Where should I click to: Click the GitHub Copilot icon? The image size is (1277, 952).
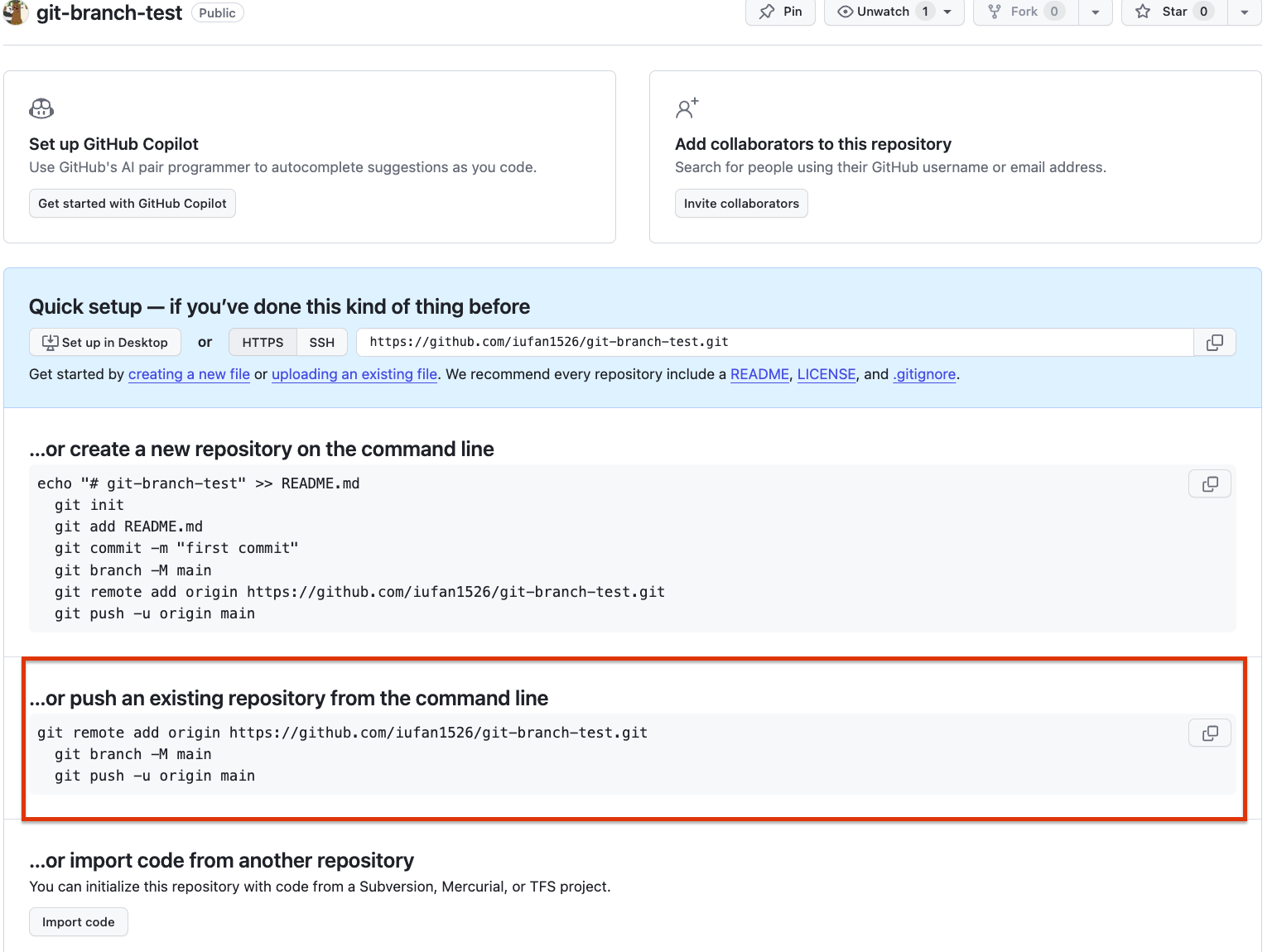[x=41, y=108]
